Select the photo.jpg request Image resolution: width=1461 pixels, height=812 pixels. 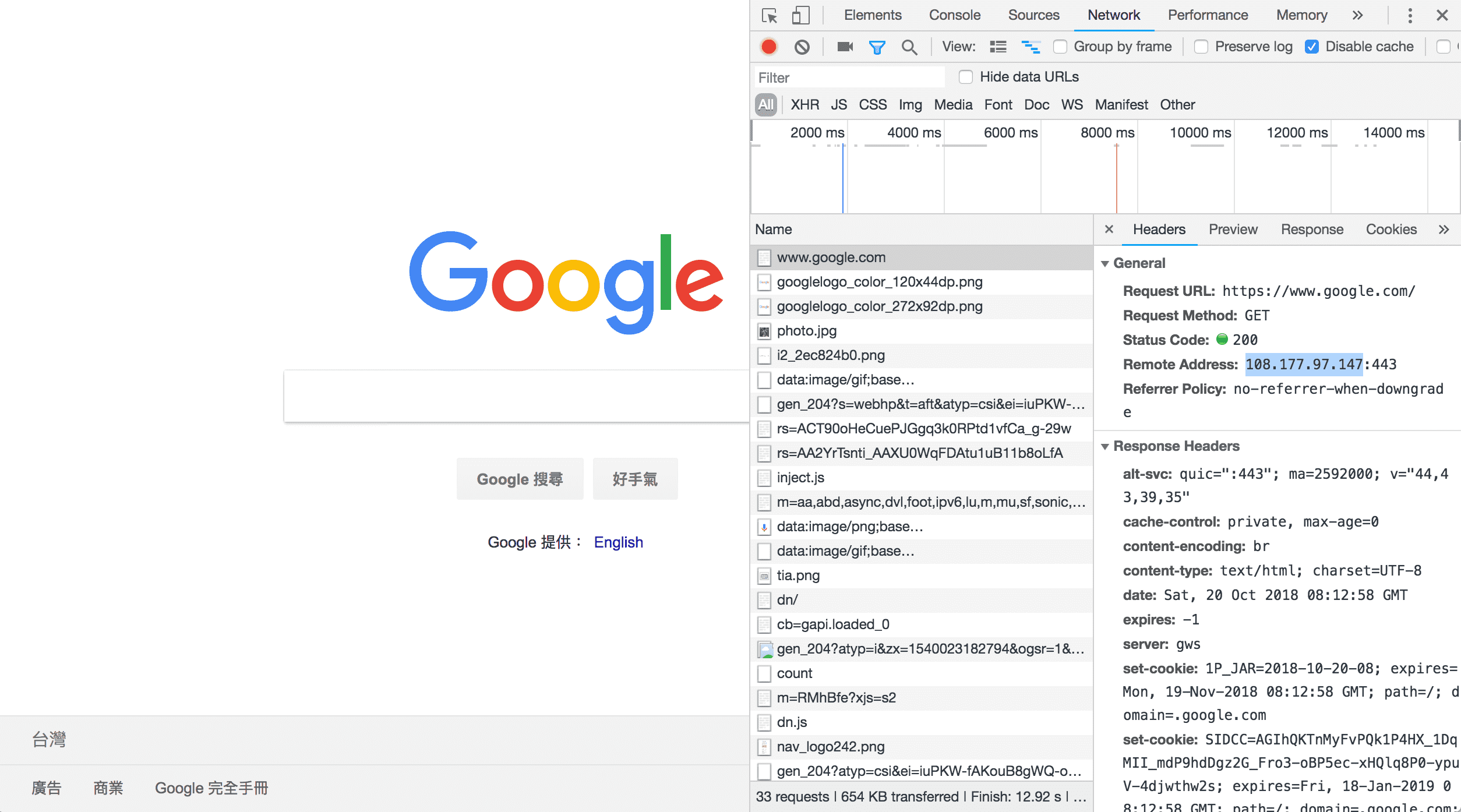tap(922, 331)
